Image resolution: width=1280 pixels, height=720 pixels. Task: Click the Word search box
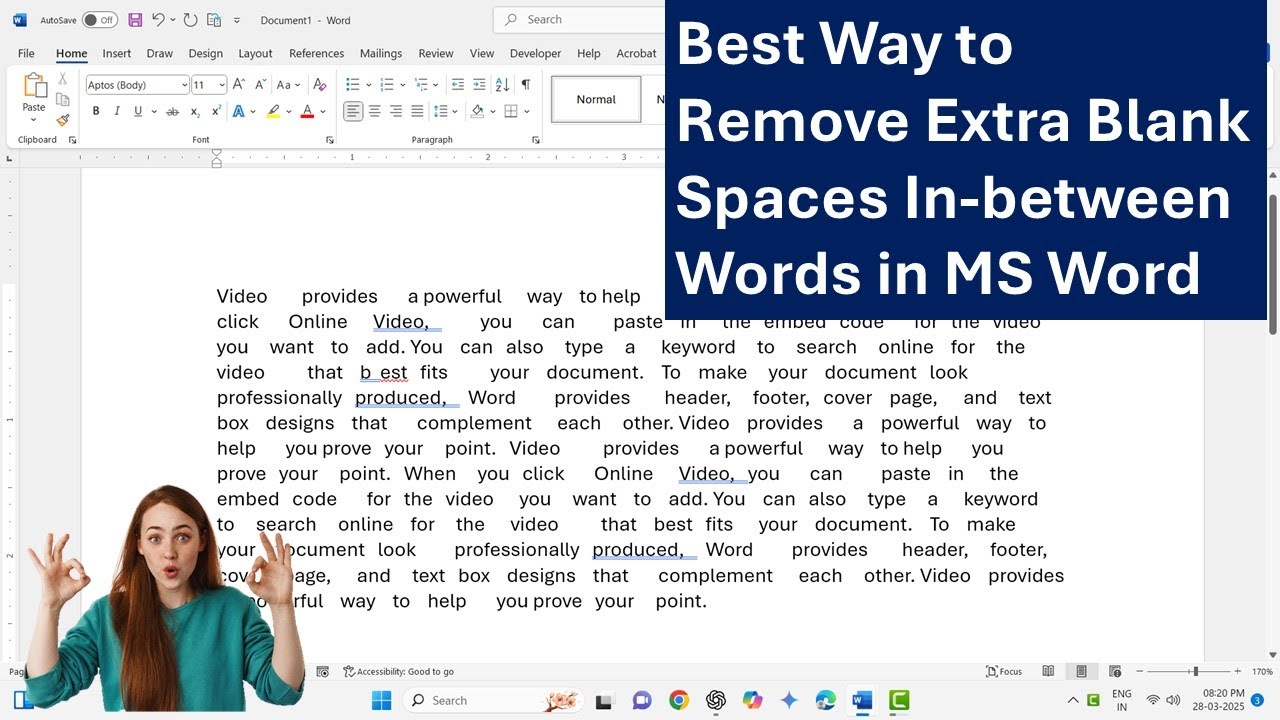pyautogui.click(x=579, y=20)
